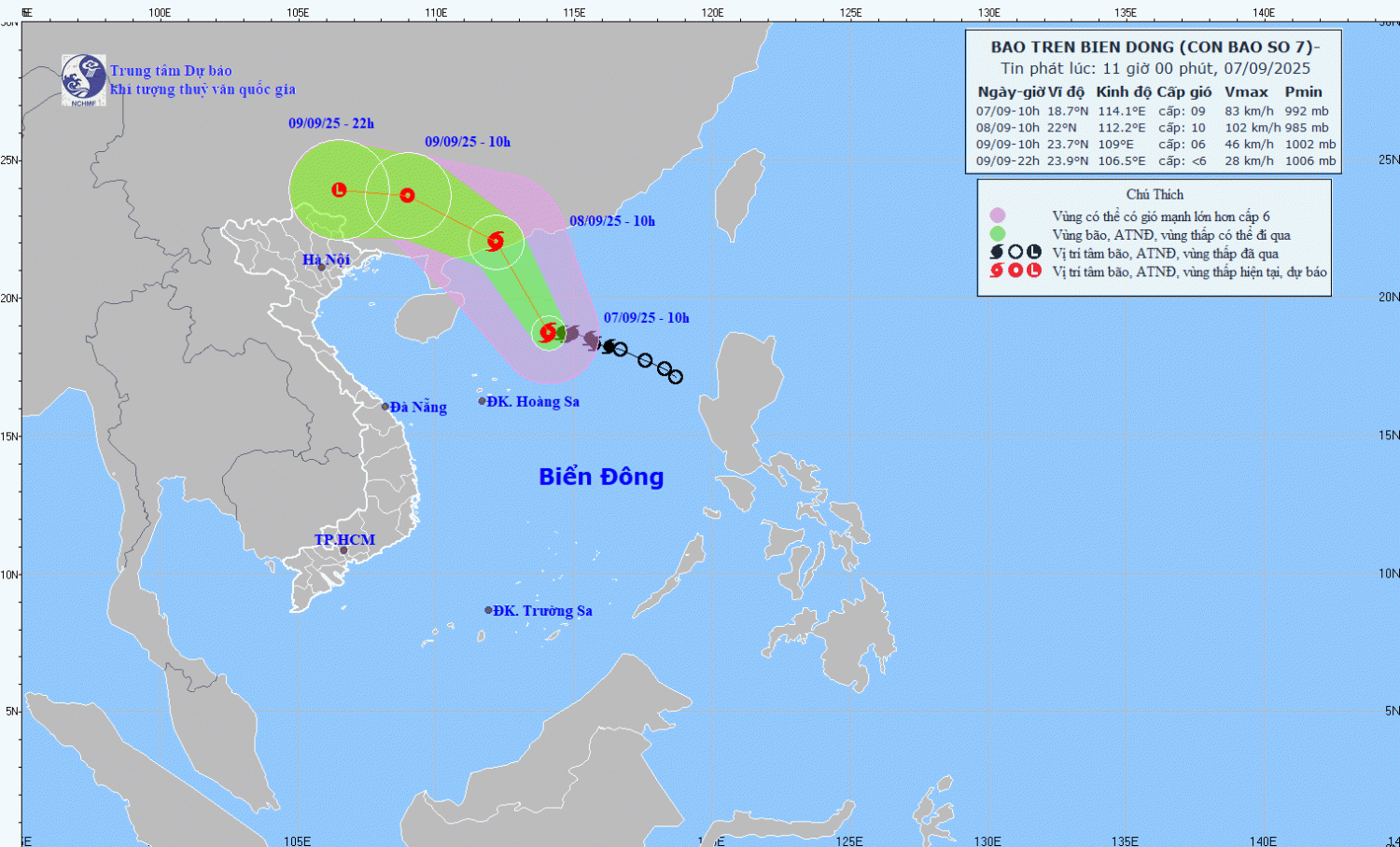
Task: Click the red storm symbol at 07/09/25 - 10h
Action: pyautogui.click(x=549, y=332)
